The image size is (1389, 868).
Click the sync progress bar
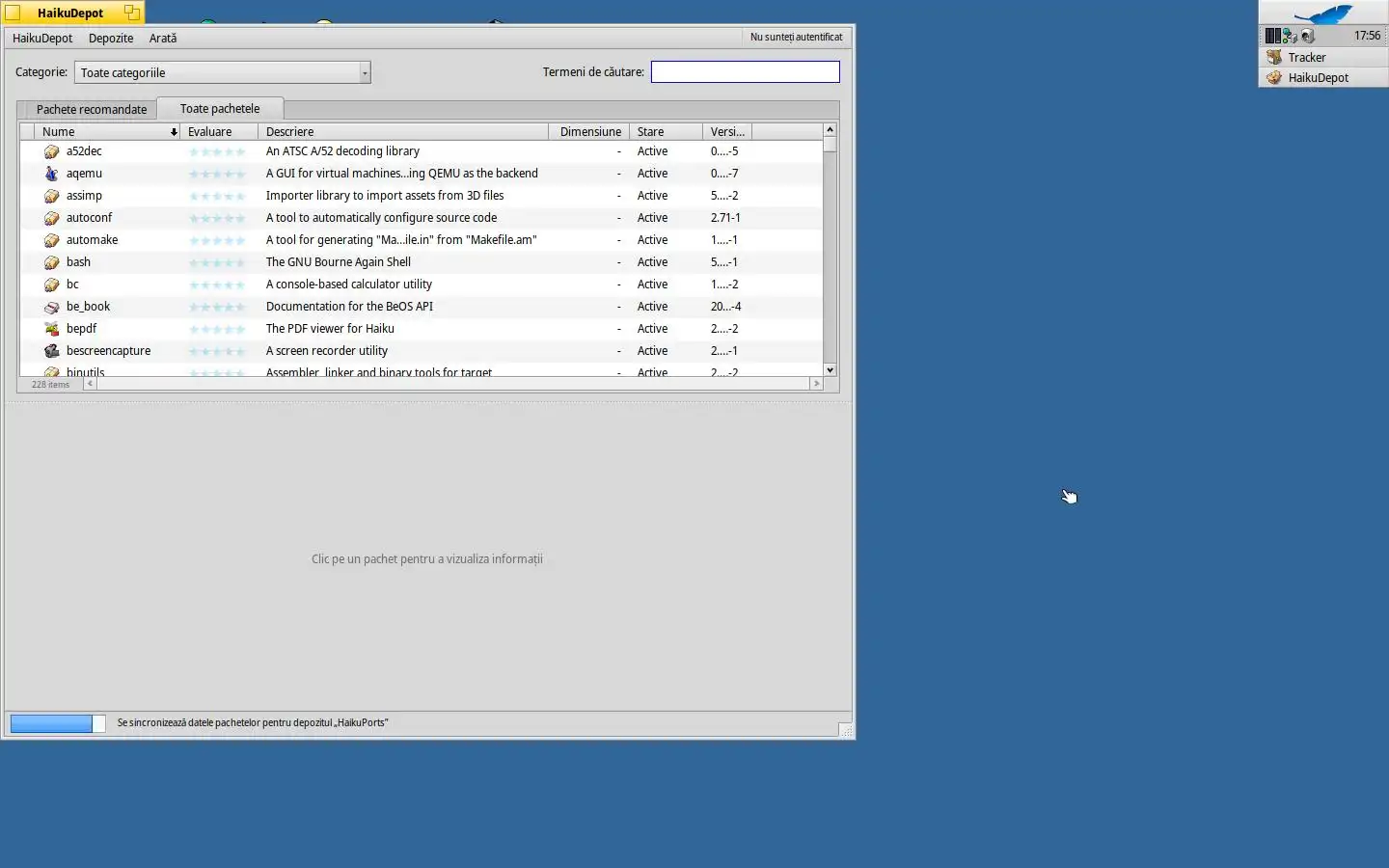point(57,723)
